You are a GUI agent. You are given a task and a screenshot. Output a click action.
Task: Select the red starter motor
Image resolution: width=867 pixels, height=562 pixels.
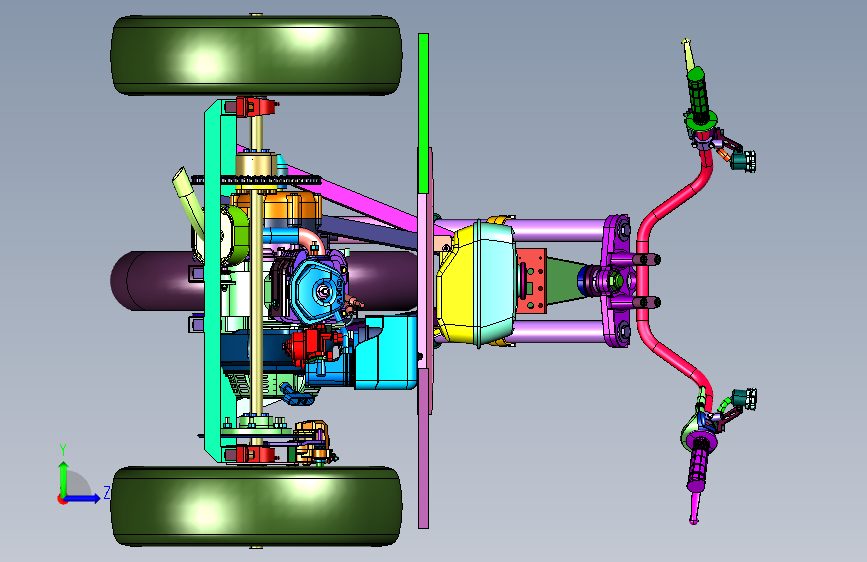click(310, 346)
